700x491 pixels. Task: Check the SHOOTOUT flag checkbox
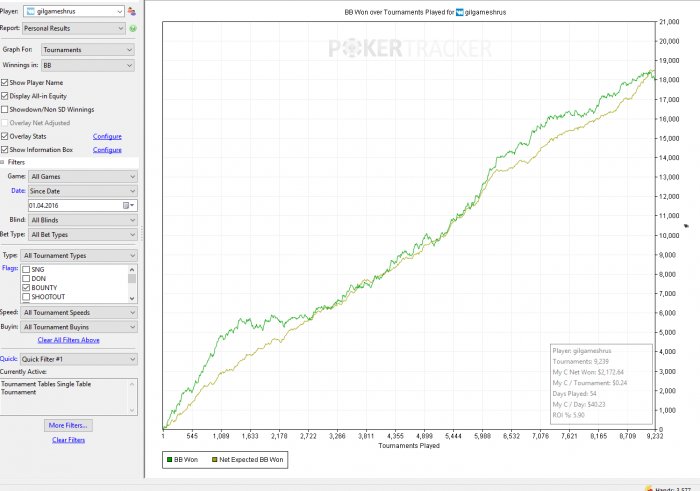click(x=26, y=297)
